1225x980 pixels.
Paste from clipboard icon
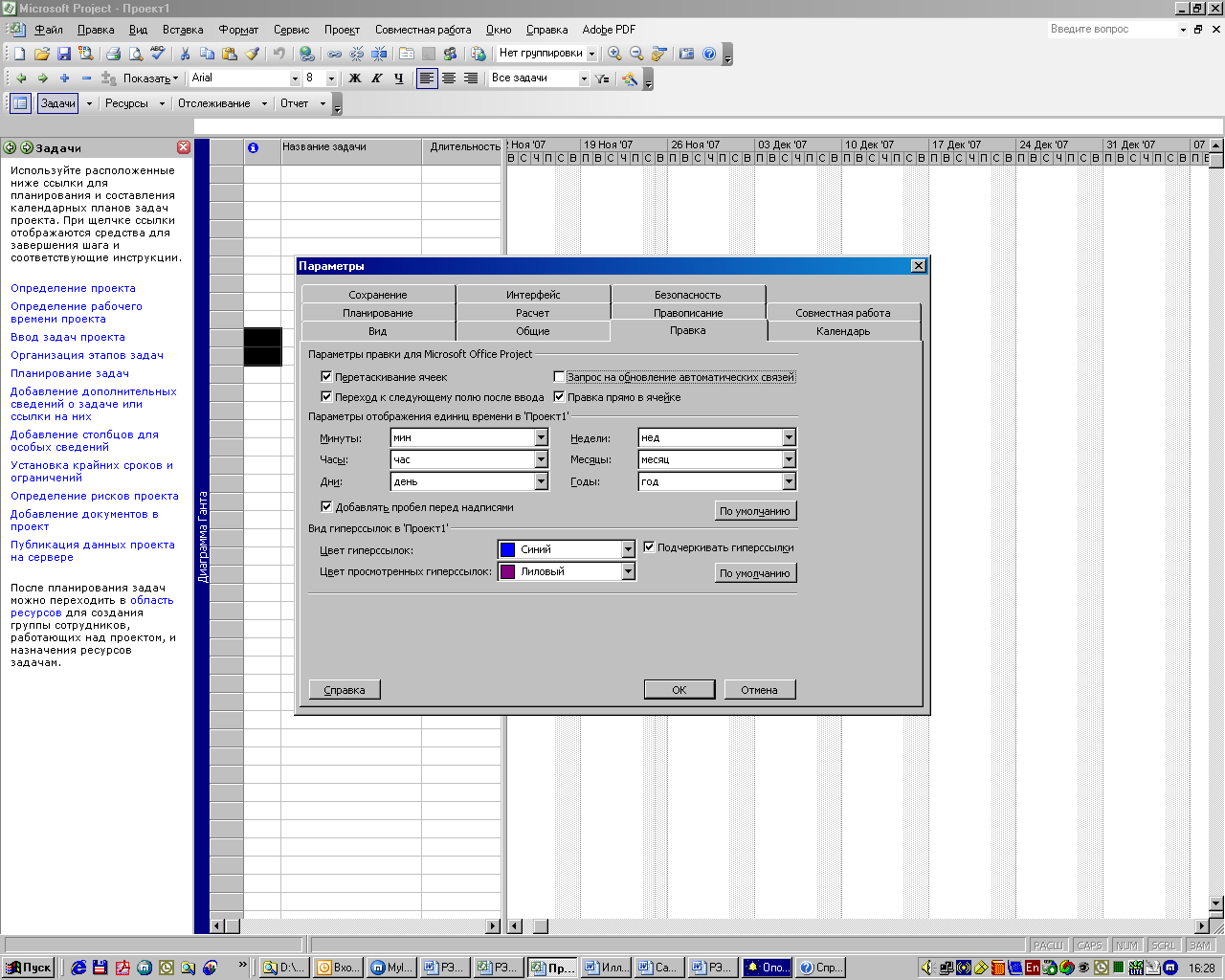(x=229, y=54)
